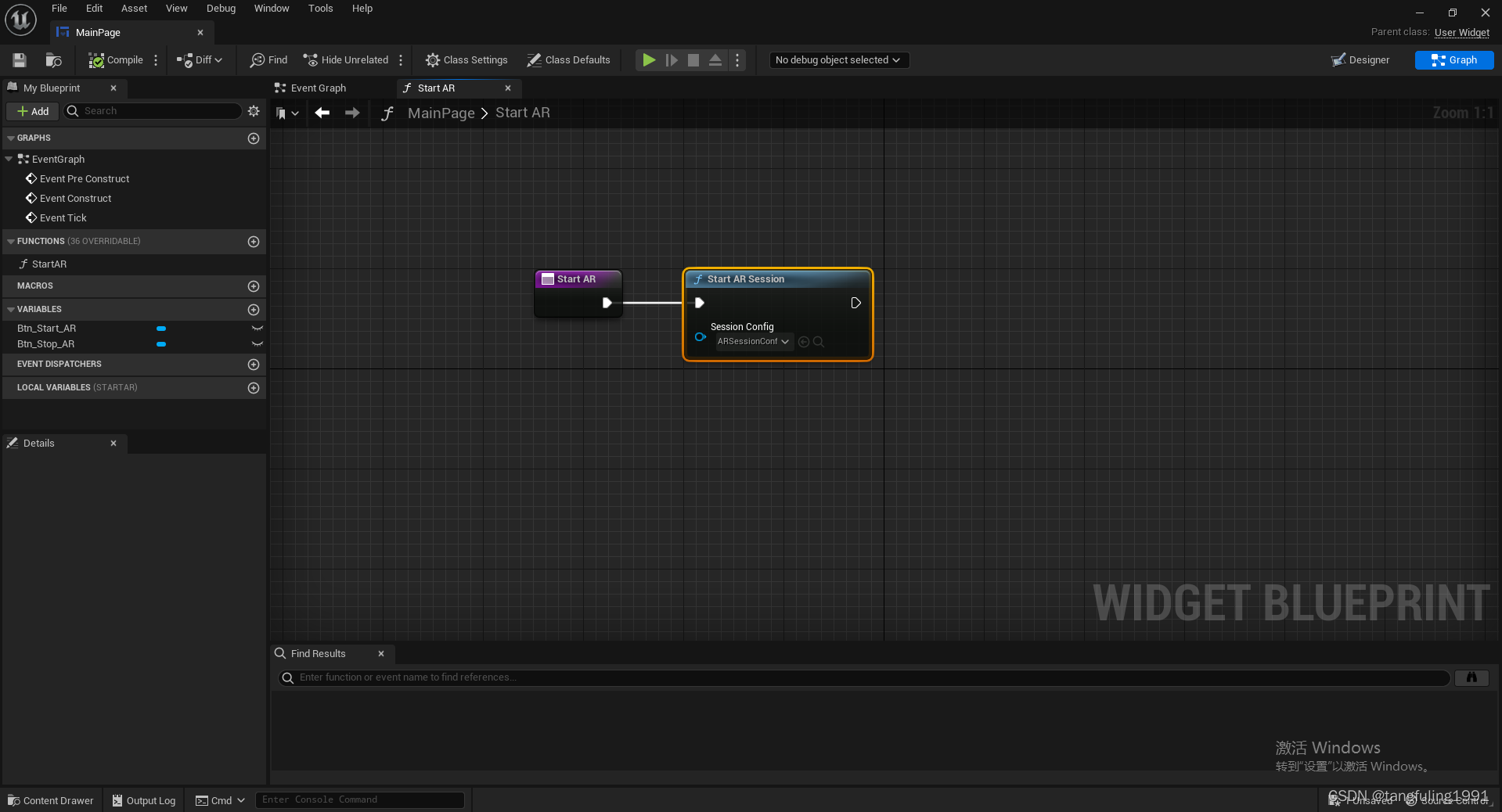This screenshot has height=812, width=1502.
Task: Add a new macro with plus icon
Action: click(x=254, y=286)
